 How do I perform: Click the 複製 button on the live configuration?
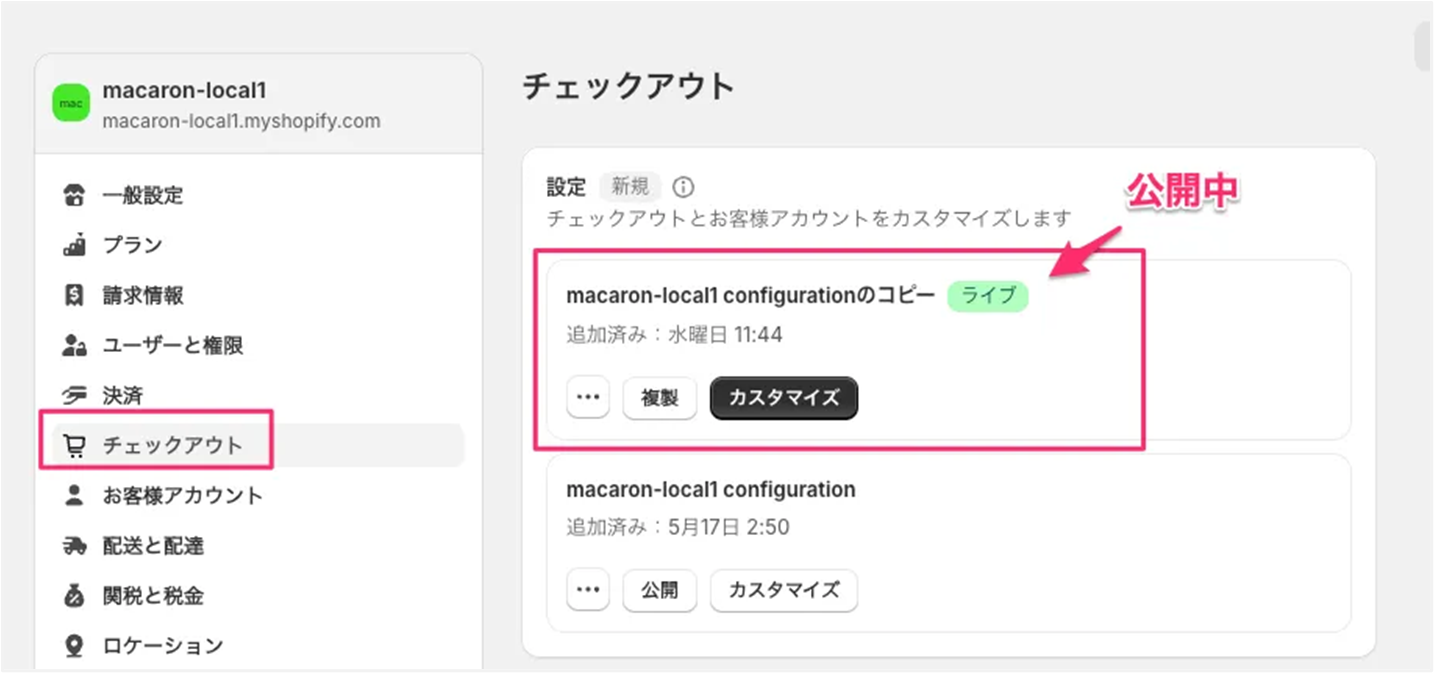[x=660, y=398]
